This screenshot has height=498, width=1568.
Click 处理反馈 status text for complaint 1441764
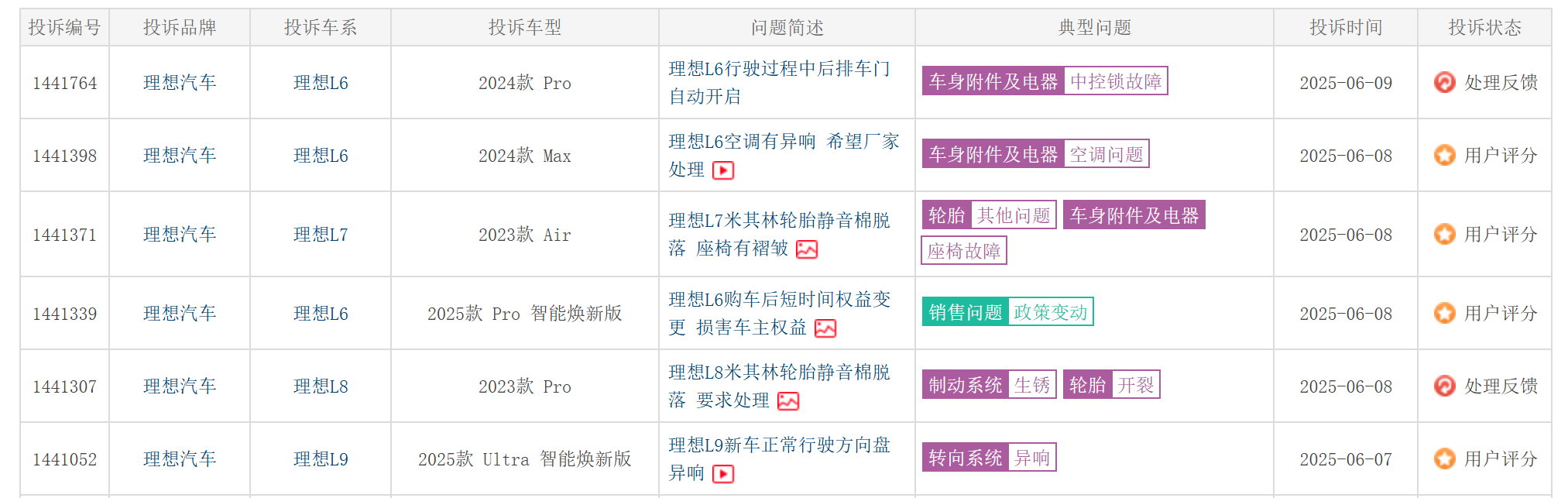[1501, 83]
